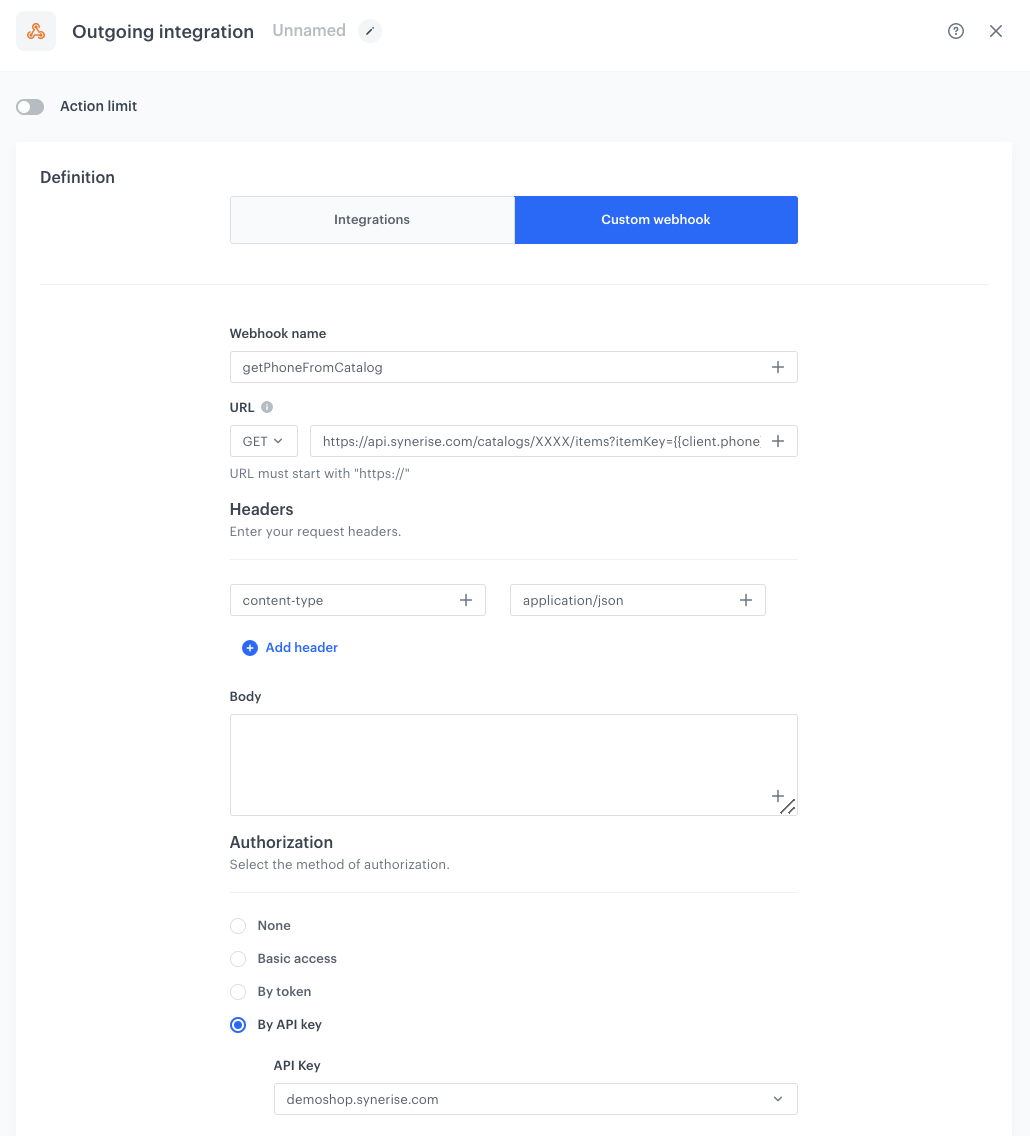Click the Synerise automation icon in the header
1030x1136 pixels.
(36, 31)
